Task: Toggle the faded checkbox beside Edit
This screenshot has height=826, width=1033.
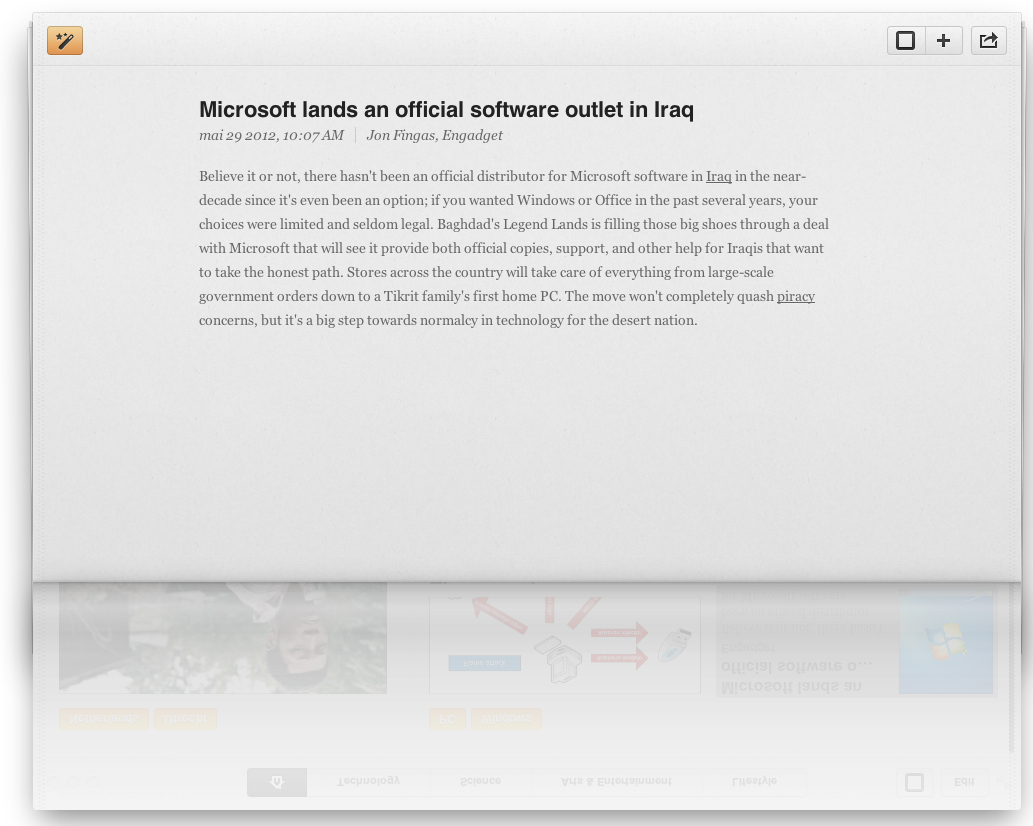Action: tap(914, 782)
